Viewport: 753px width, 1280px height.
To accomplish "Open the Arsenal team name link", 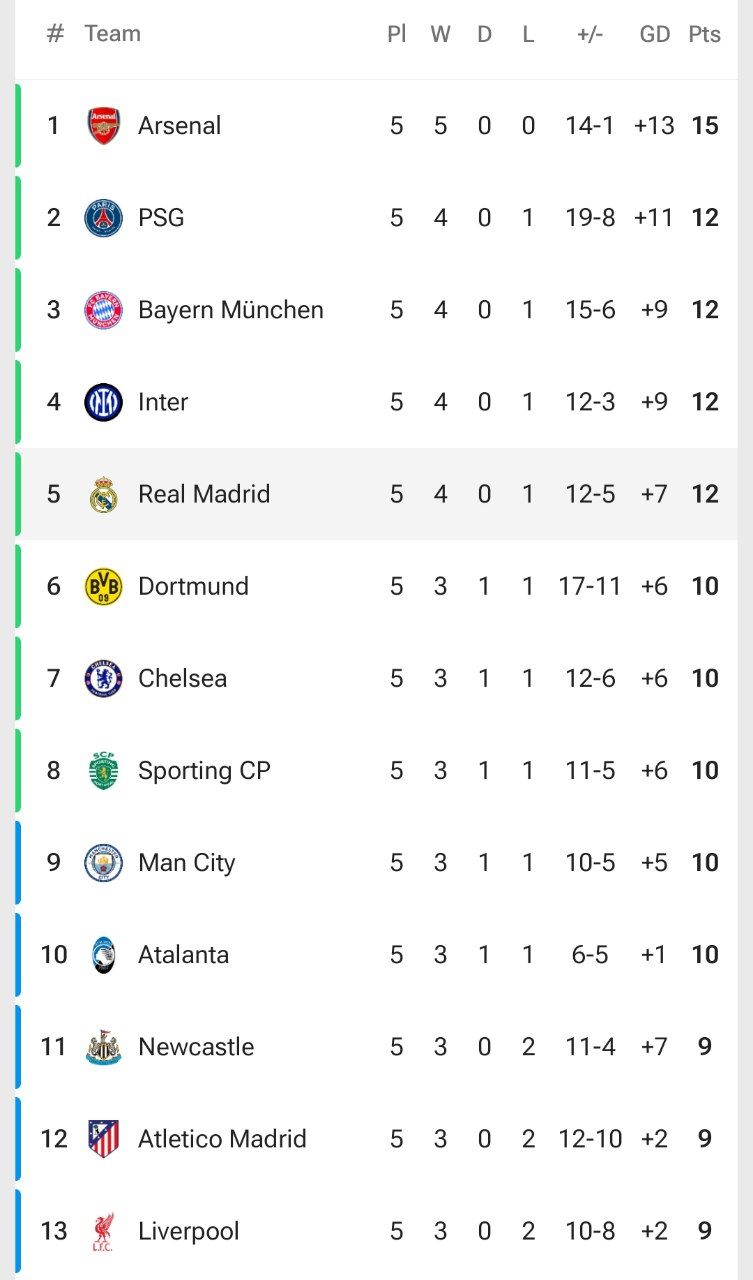I will pos(180,126).
